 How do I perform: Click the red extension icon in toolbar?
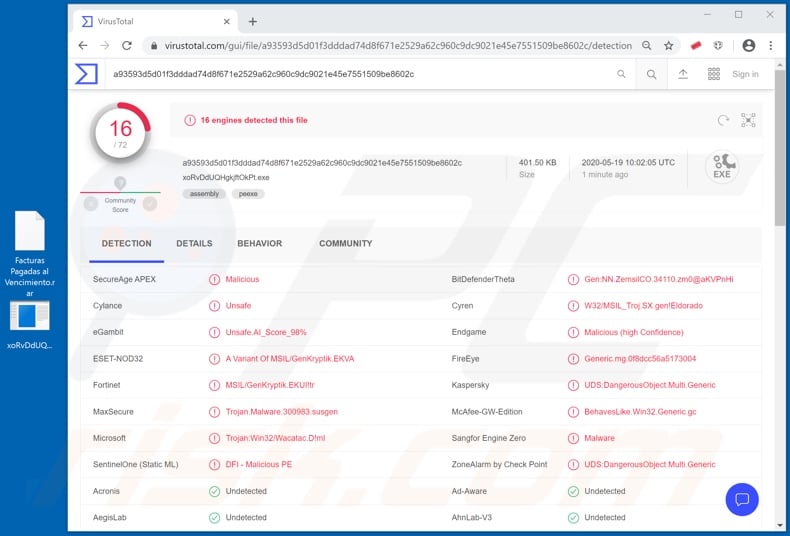pyautogui.click(x=696, y=46)
